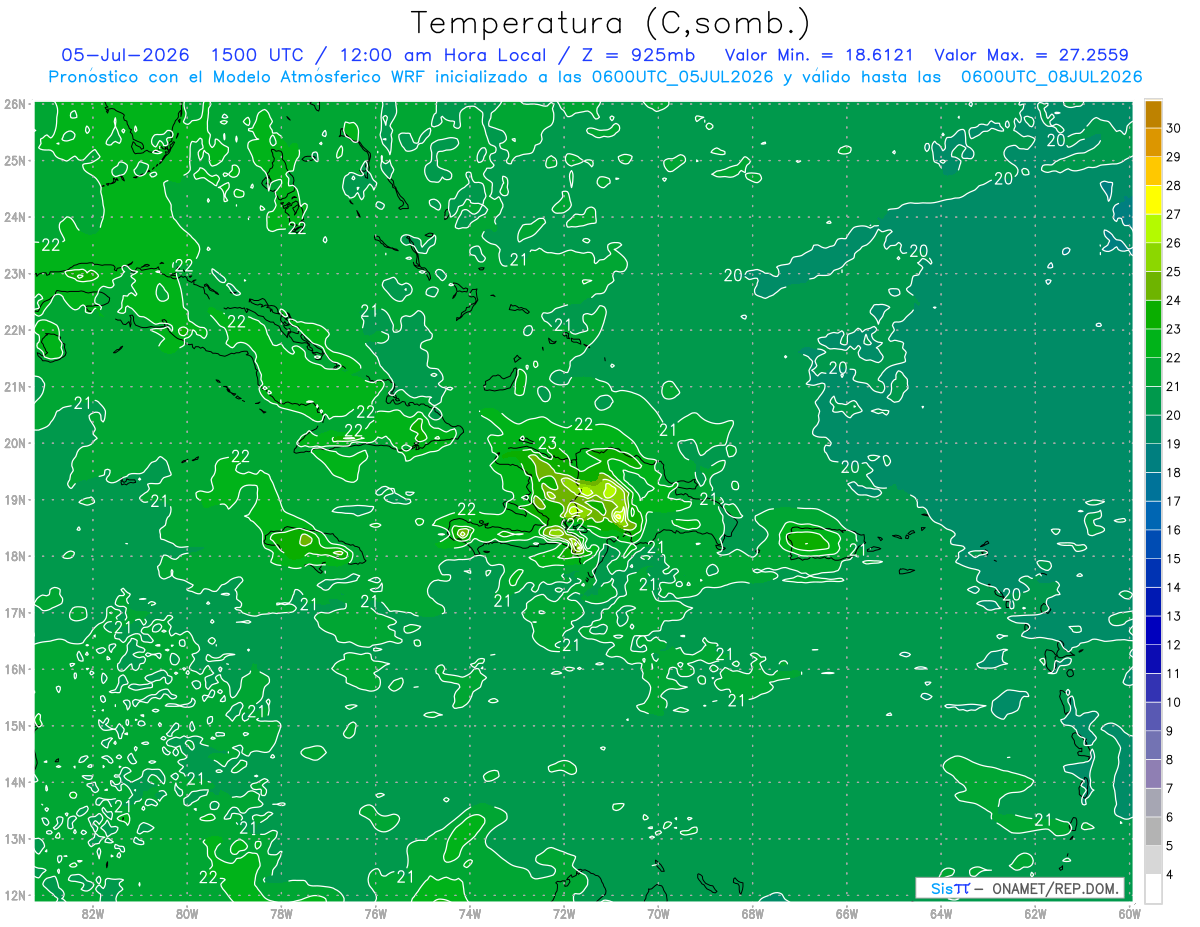Click longitude label "64W"
Viewport: 1200px width, 927px height.
click(941, 913)
